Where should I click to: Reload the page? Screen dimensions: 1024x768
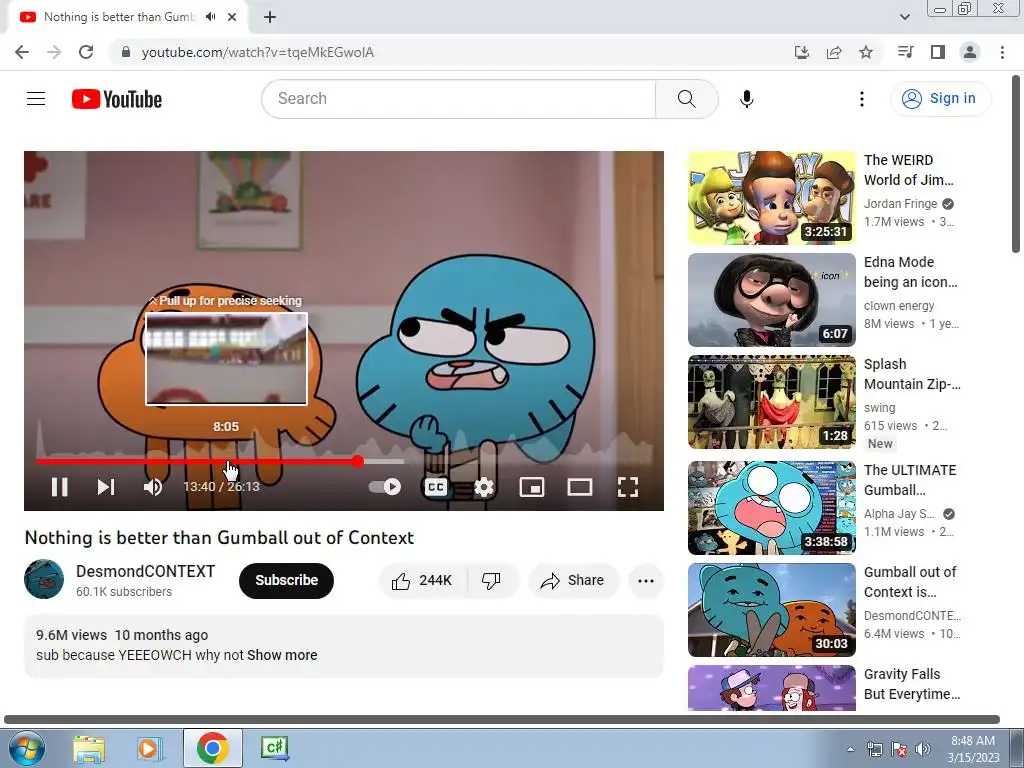86,52
